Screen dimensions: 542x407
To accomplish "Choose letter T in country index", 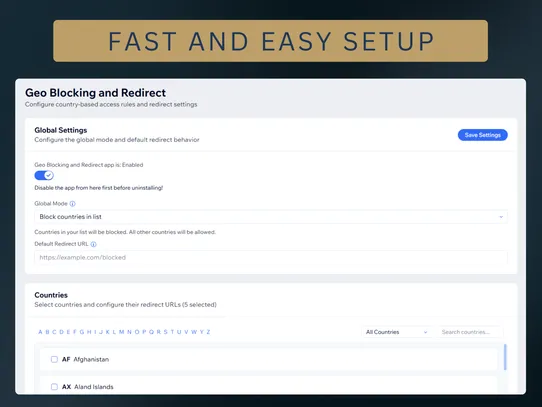I will 172,332.
